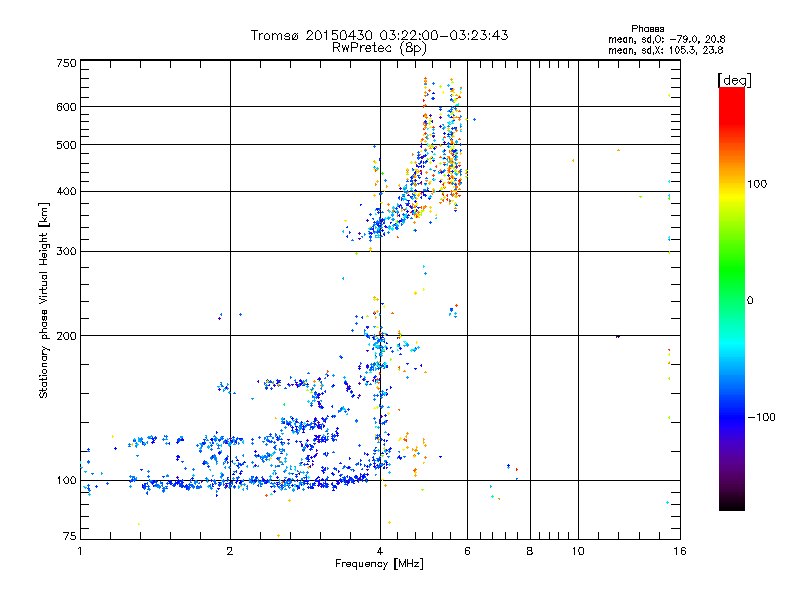Screen dimensions: 800x600
Task: Click the y-axis '400' tick label
Action: click(67, 191)
